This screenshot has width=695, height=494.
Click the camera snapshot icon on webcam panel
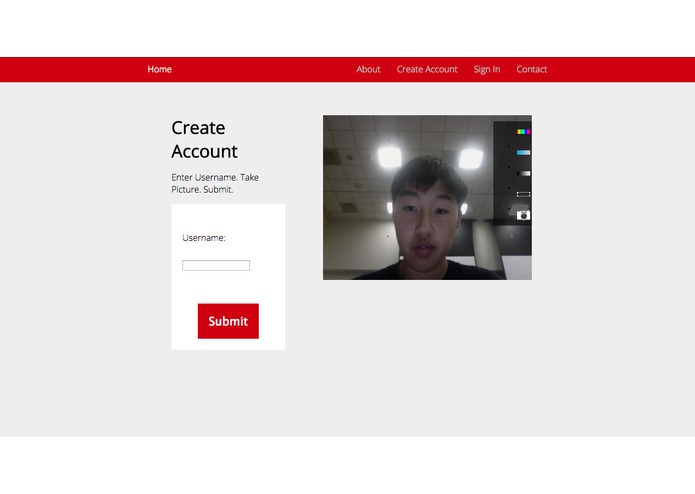click(x=523, y=215)
